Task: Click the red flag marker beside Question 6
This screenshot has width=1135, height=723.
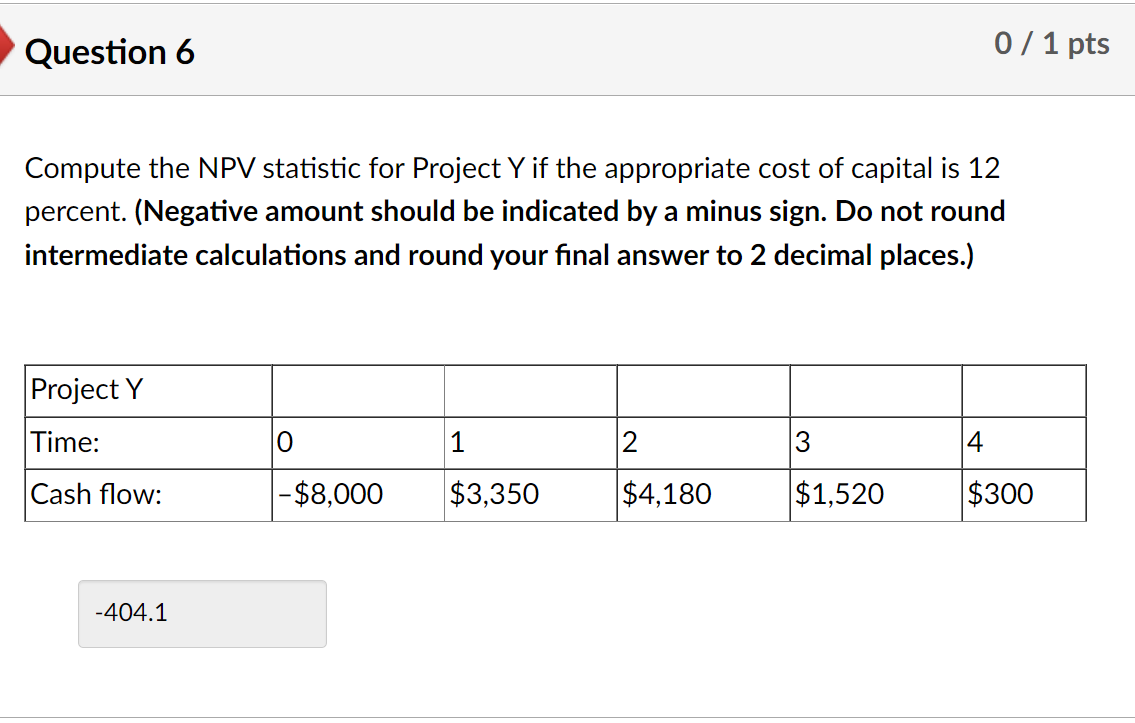Action: [5, 44]
